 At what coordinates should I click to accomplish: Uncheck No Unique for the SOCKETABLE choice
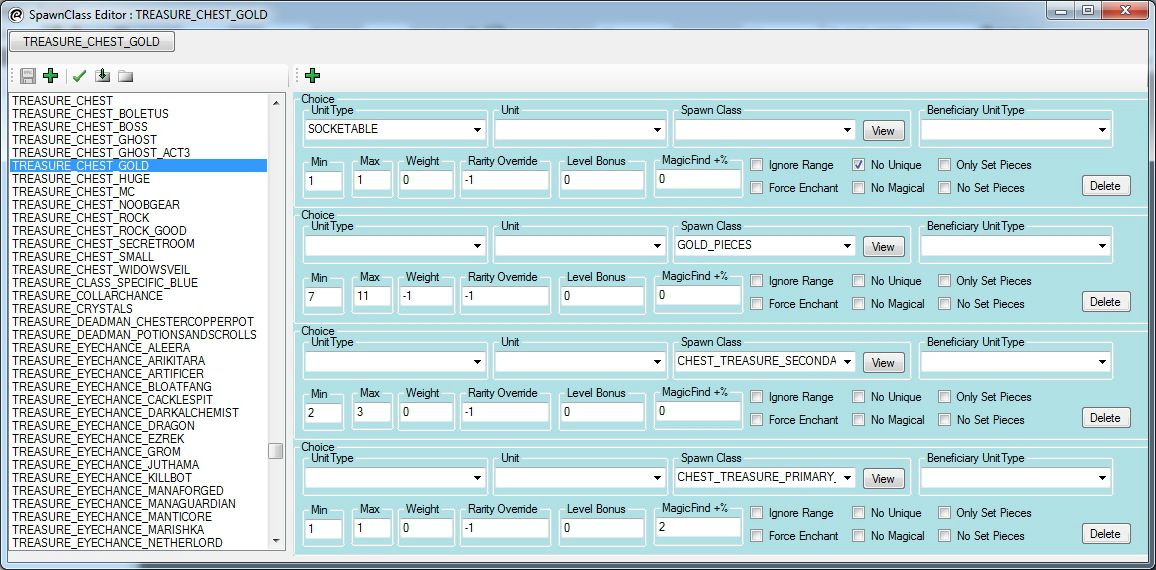[x=858, y=165]
